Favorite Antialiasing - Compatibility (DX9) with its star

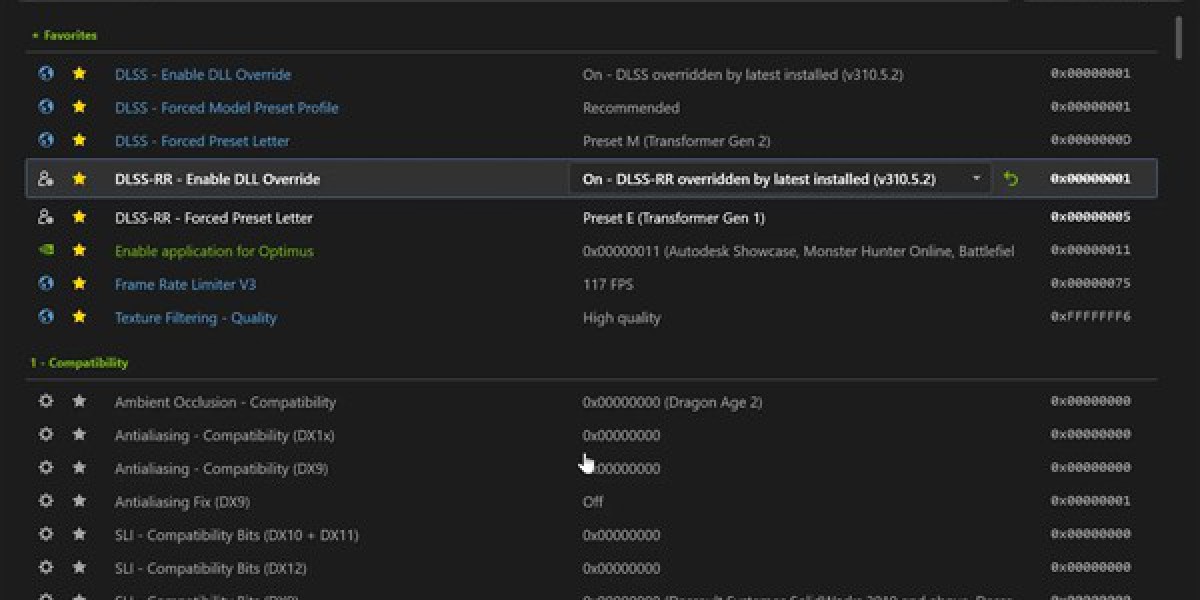click(x=79, y=468)
